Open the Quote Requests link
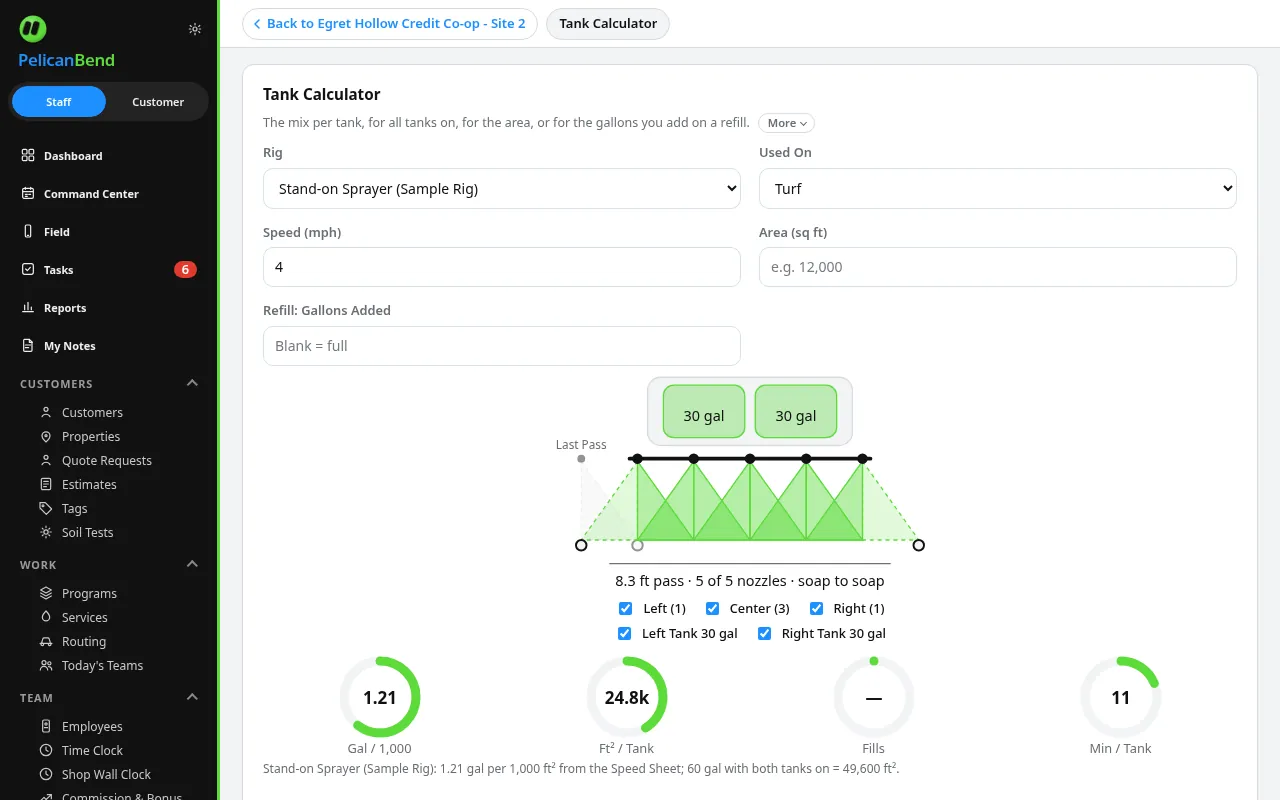 coord(107,460)
